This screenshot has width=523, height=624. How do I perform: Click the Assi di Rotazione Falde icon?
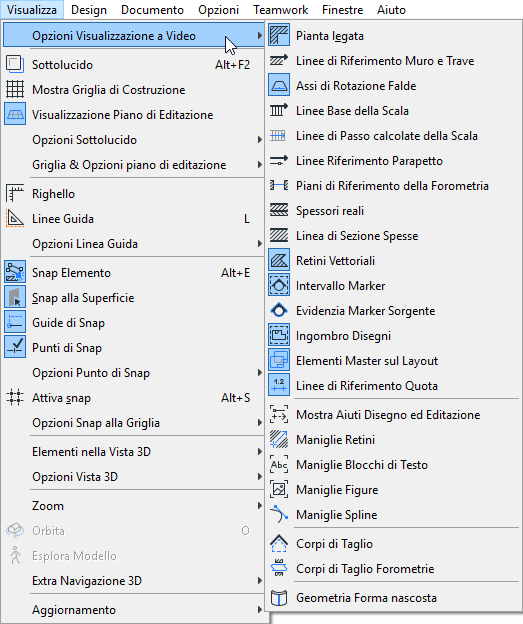(279, 86)
